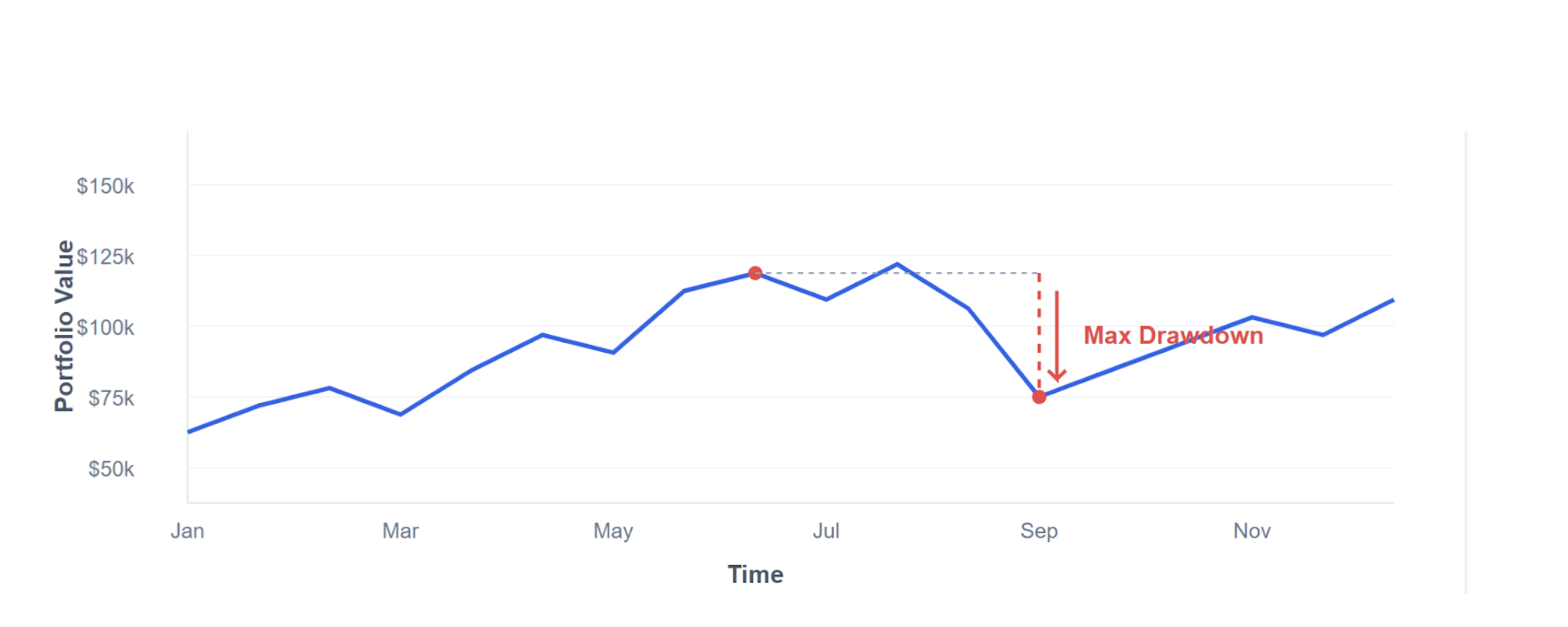The height and width of the screenshot is (627, 1568).
Task: Click the red downward drawdown arrow
Action: (1057, 336)
